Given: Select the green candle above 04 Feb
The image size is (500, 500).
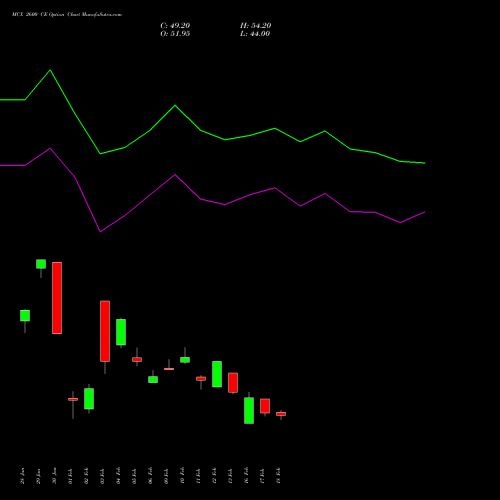Looking at the screenshot, I should pyautogui.click(x=121, y=332).
